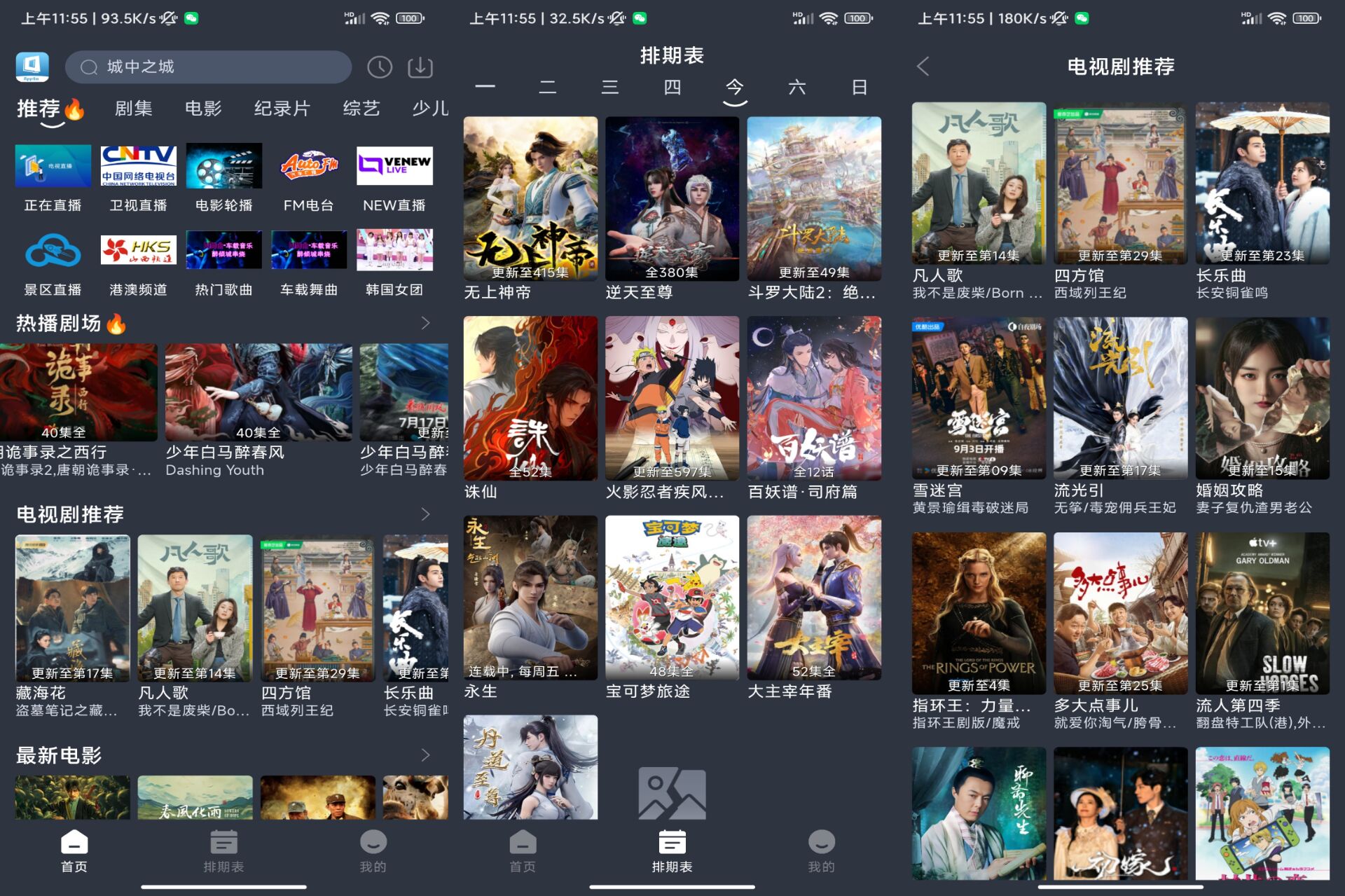Open 港澳频道 HKS icon
Viewport: 1345px width, 896px height.
138,250
